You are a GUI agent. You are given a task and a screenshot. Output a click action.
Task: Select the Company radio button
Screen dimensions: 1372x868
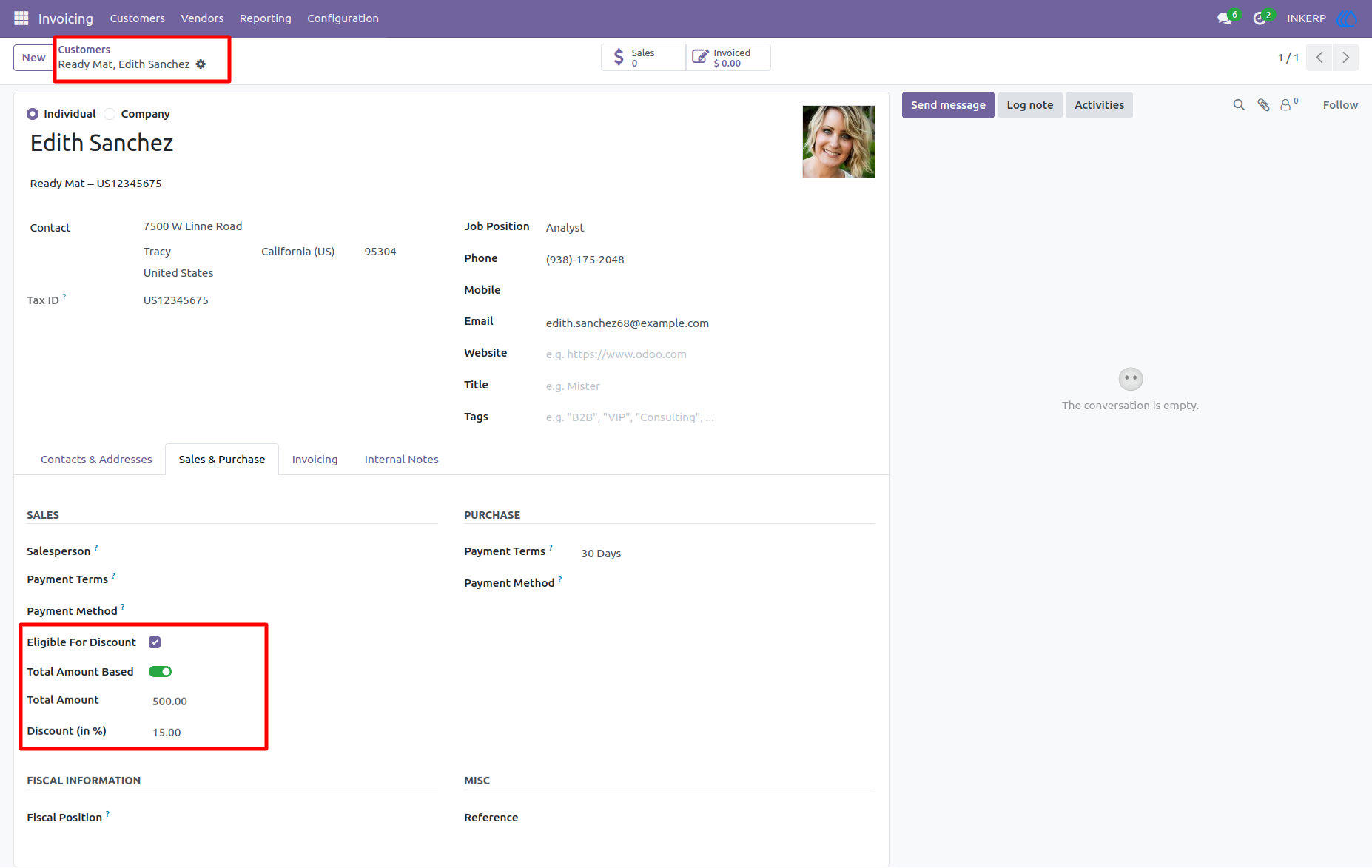click(x=110, y=114)
